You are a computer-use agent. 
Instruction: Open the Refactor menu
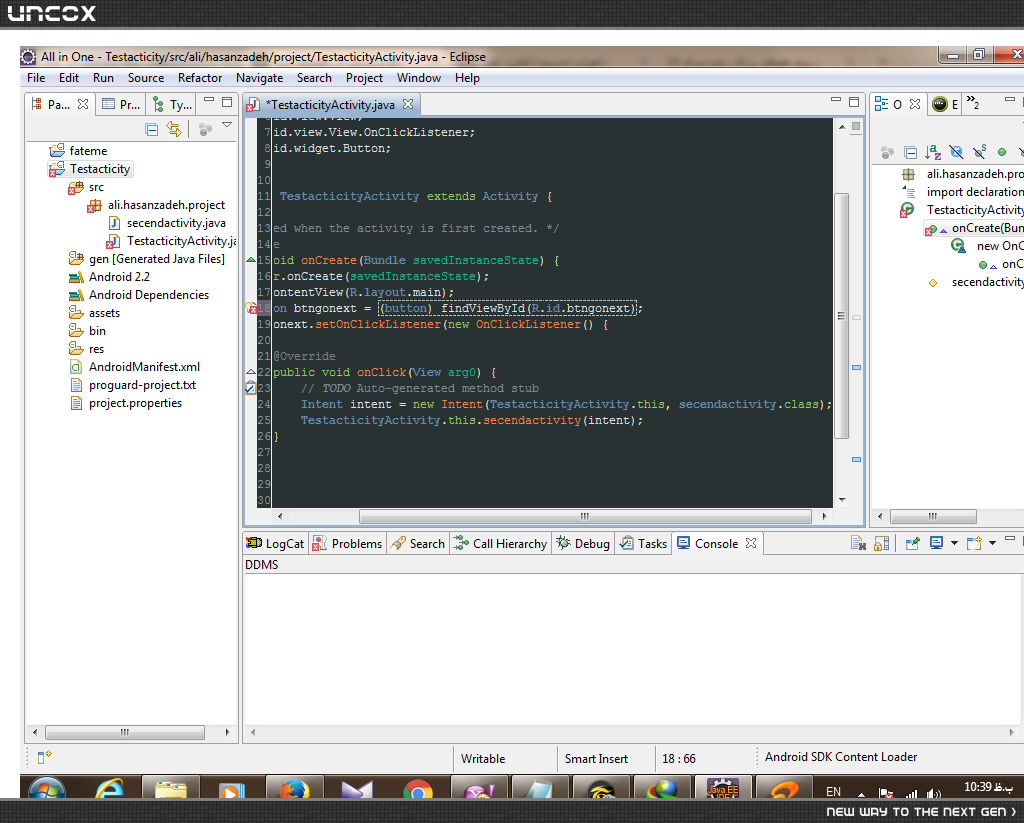pos(200,78)
